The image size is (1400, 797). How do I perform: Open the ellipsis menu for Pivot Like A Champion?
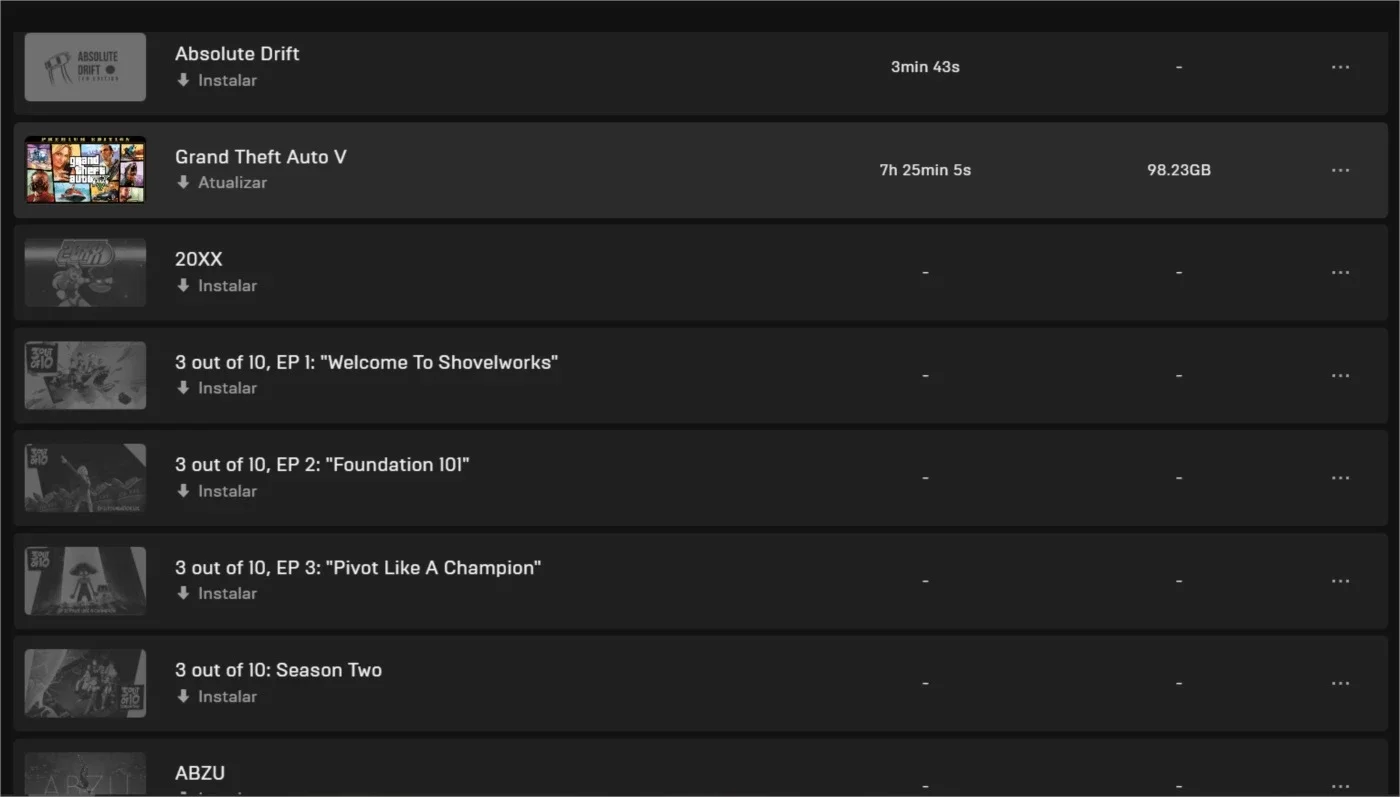[1340, 581]
